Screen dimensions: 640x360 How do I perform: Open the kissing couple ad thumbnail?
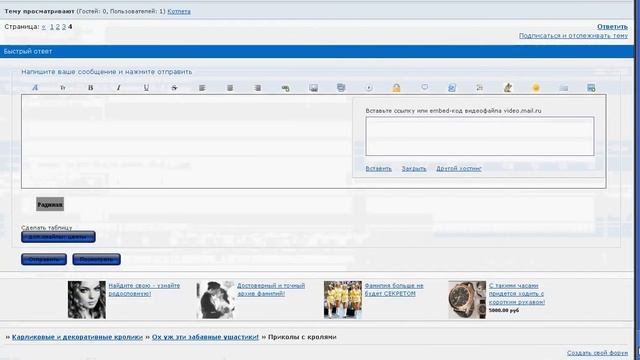pyautogui.click(x=215, y=300)
